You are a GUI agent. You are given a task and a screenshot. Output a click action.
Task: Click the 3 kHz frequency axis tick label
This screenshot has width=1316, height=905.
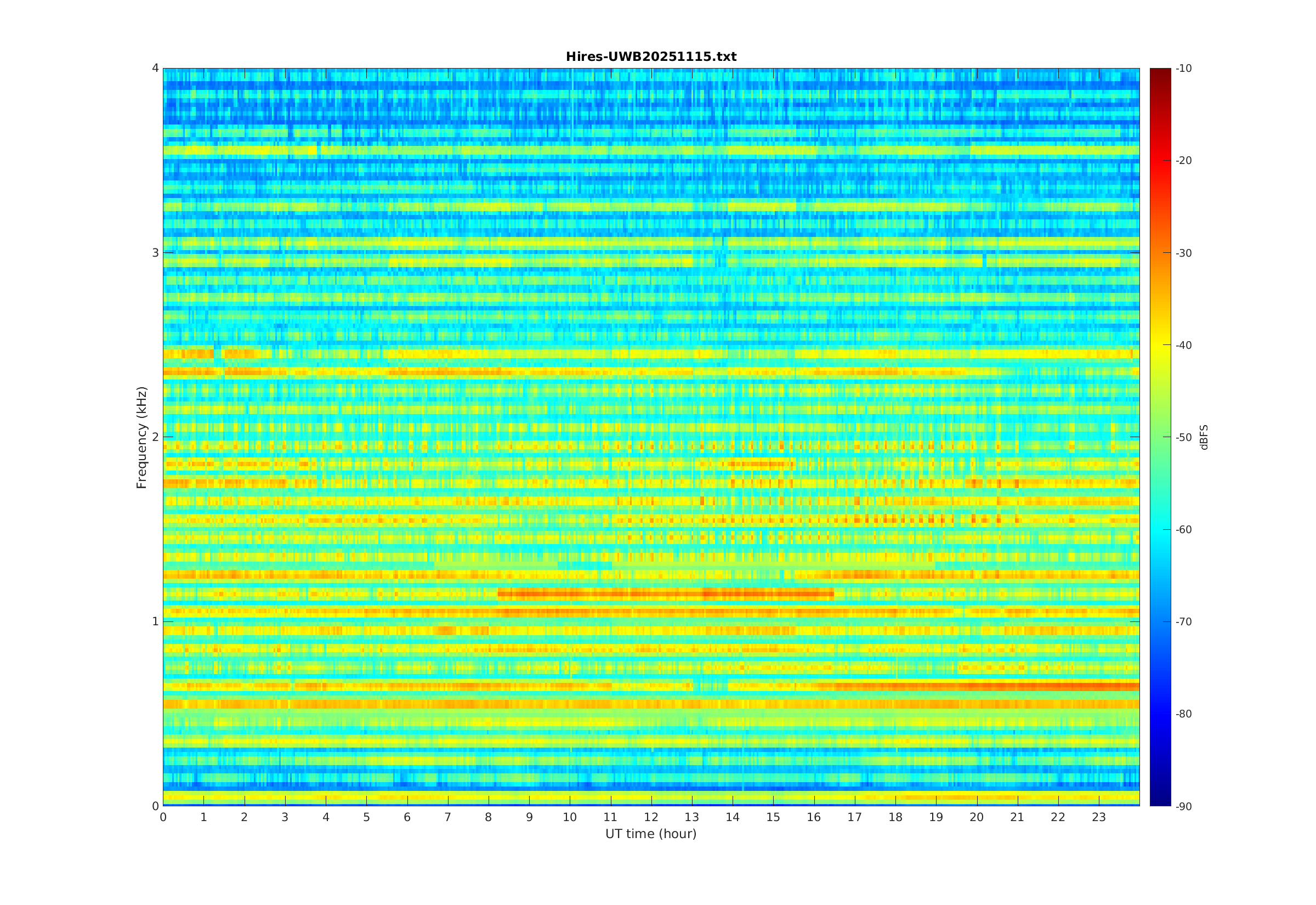click(155, 253)
